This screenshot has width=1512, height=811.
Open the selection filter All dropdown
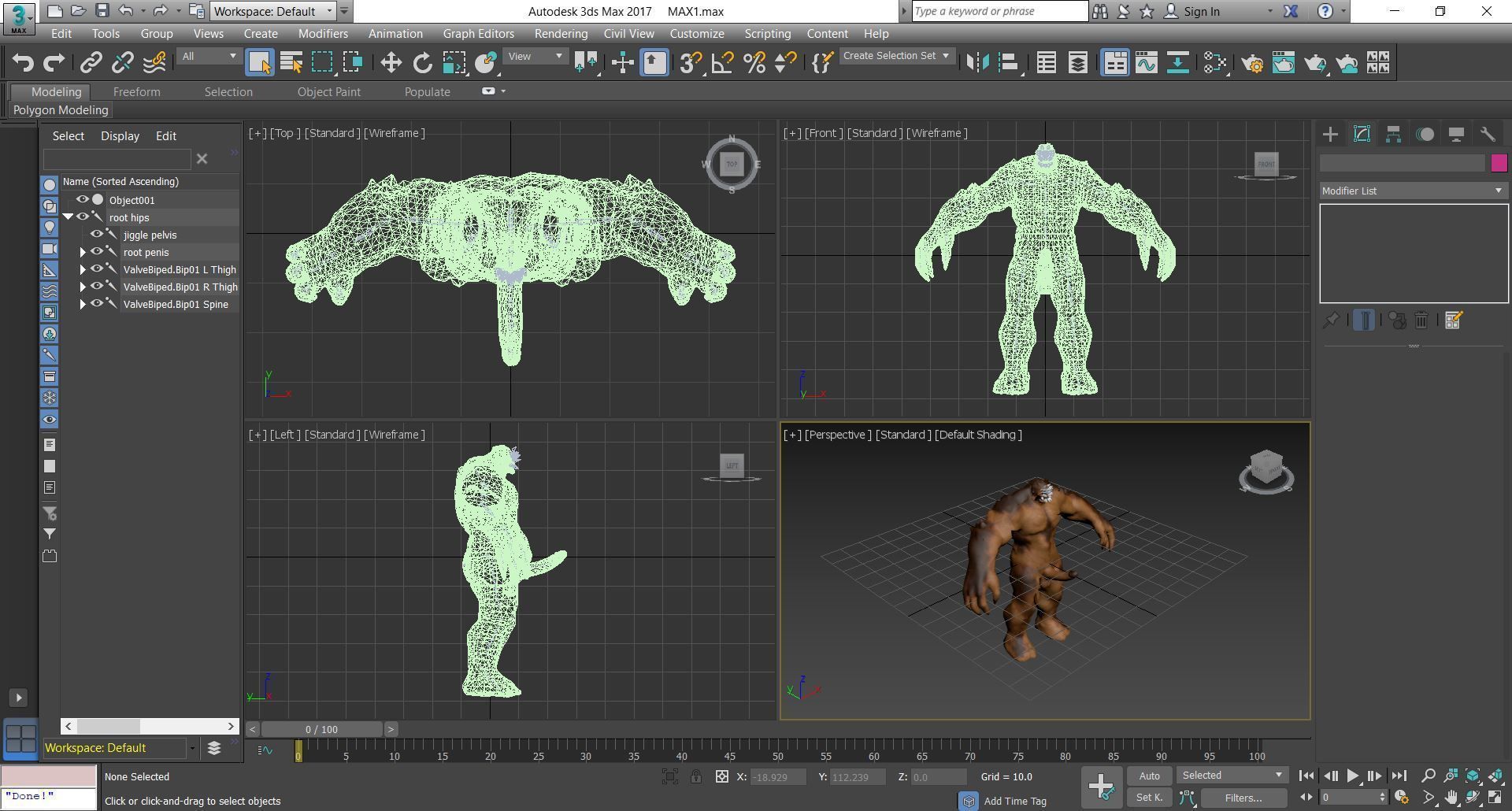pos(209,56)
